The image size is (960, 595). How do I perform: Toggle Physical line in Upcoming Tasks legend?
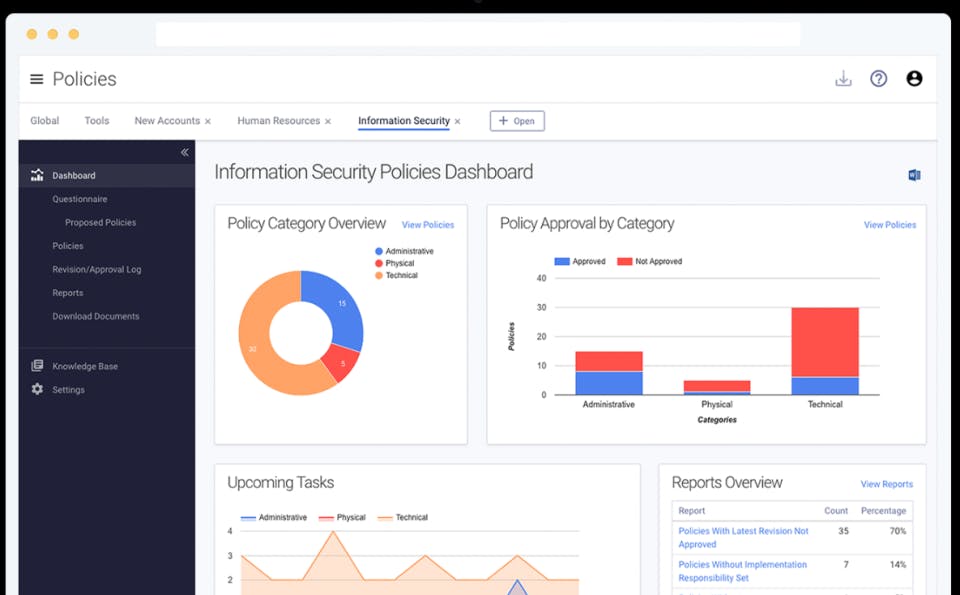click(342, 517)
